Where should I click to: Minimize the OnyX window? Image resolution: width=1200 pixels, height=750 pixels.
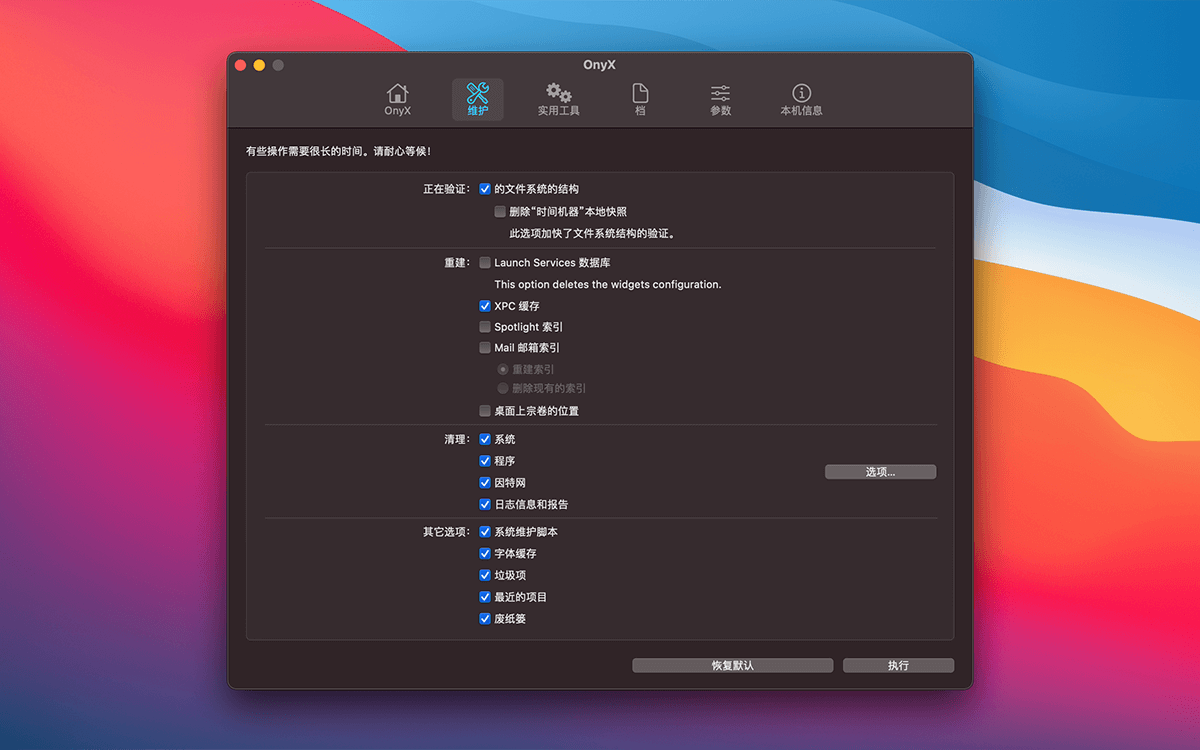pyautogui.click(x=259, y=65)
